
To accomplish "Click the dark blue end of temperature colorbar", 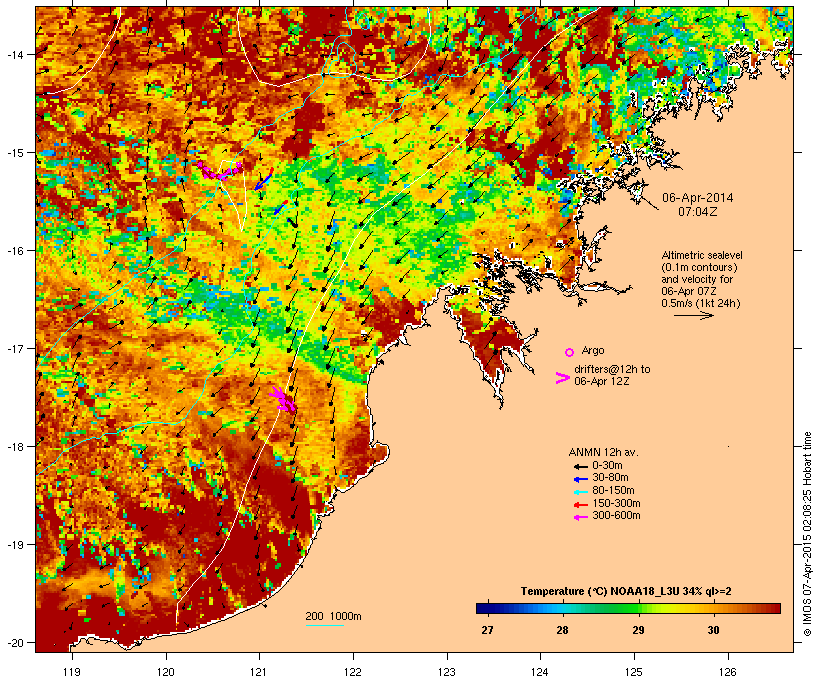I will click(x=484, y=608).
